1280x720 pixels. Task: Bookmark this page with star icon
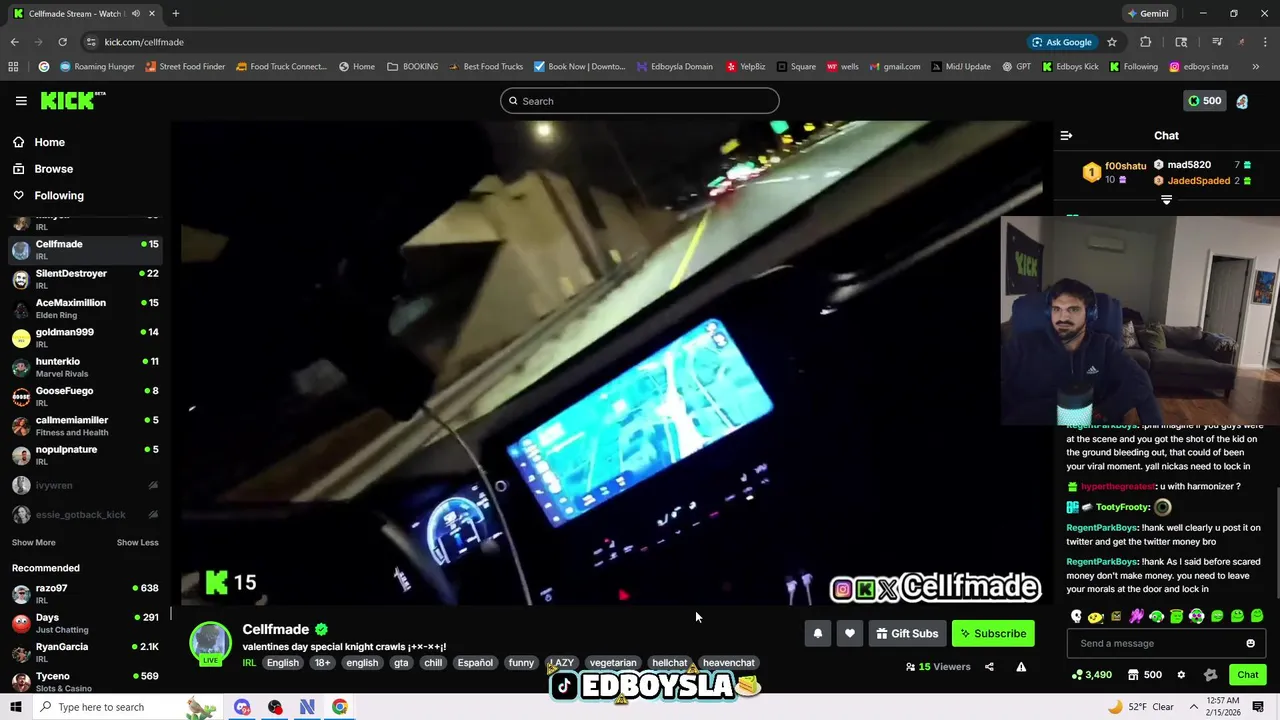pos(1112,42)
